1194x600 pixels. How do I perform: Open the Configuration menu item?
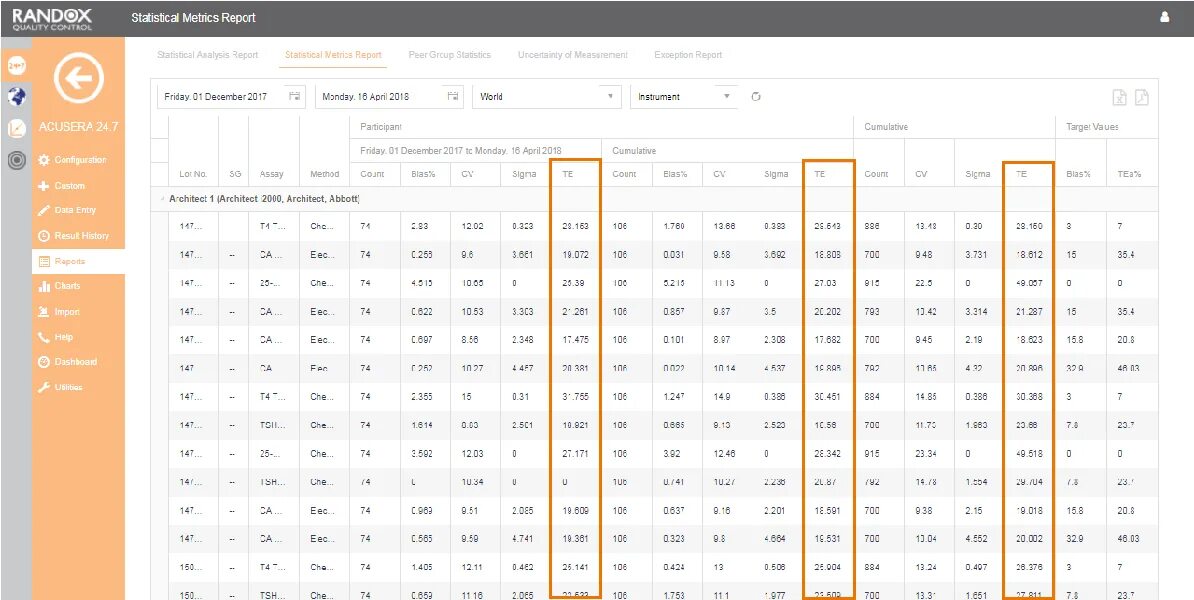(x=78, y=160)
